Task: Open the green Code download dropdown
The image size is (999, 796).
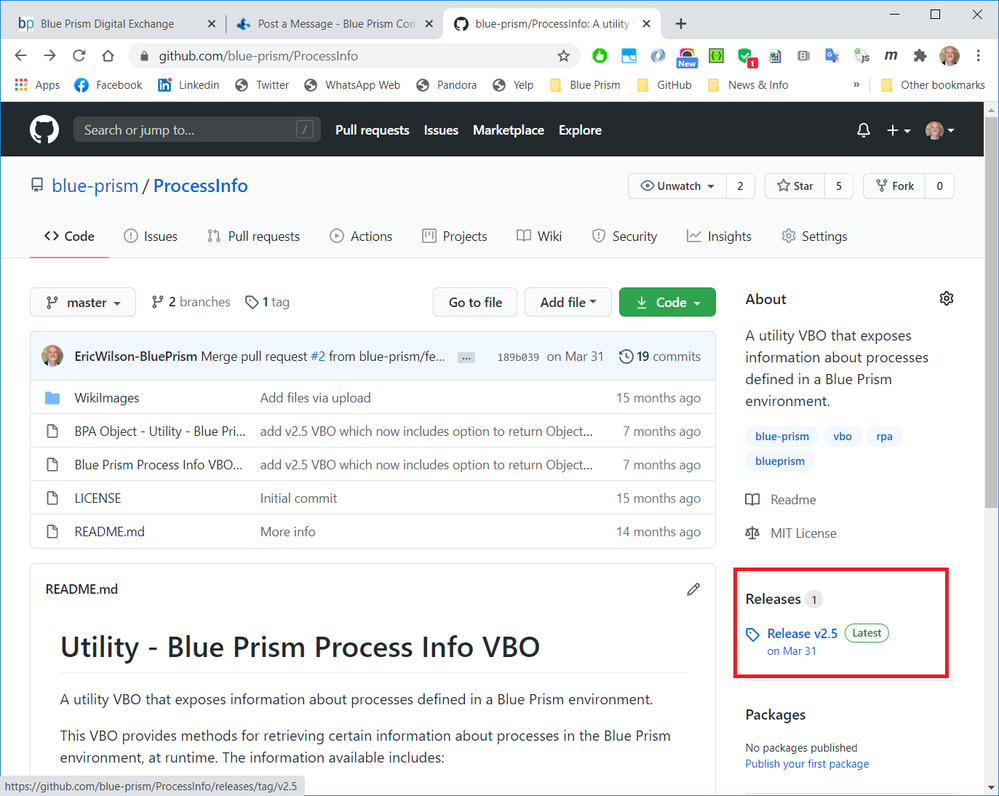Action: (x=667, y=302)
